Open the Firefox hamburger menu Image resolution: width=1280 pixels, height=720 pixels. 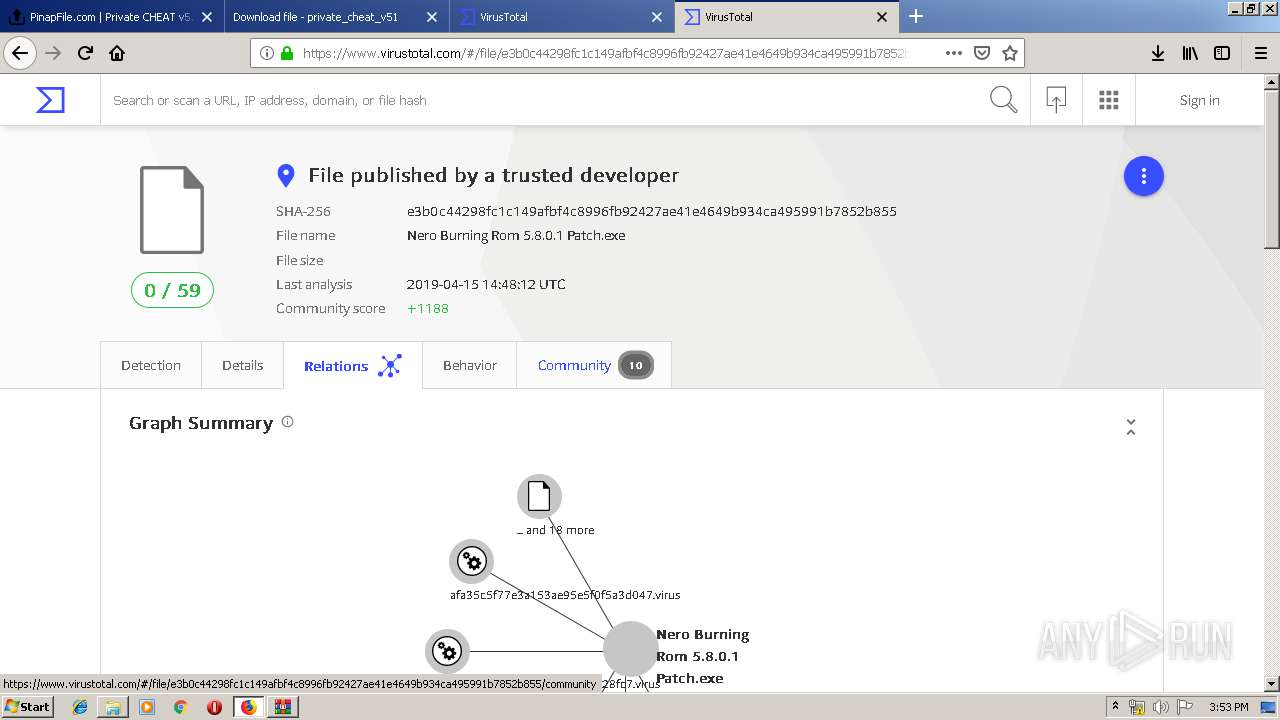tap(1261, 53)
